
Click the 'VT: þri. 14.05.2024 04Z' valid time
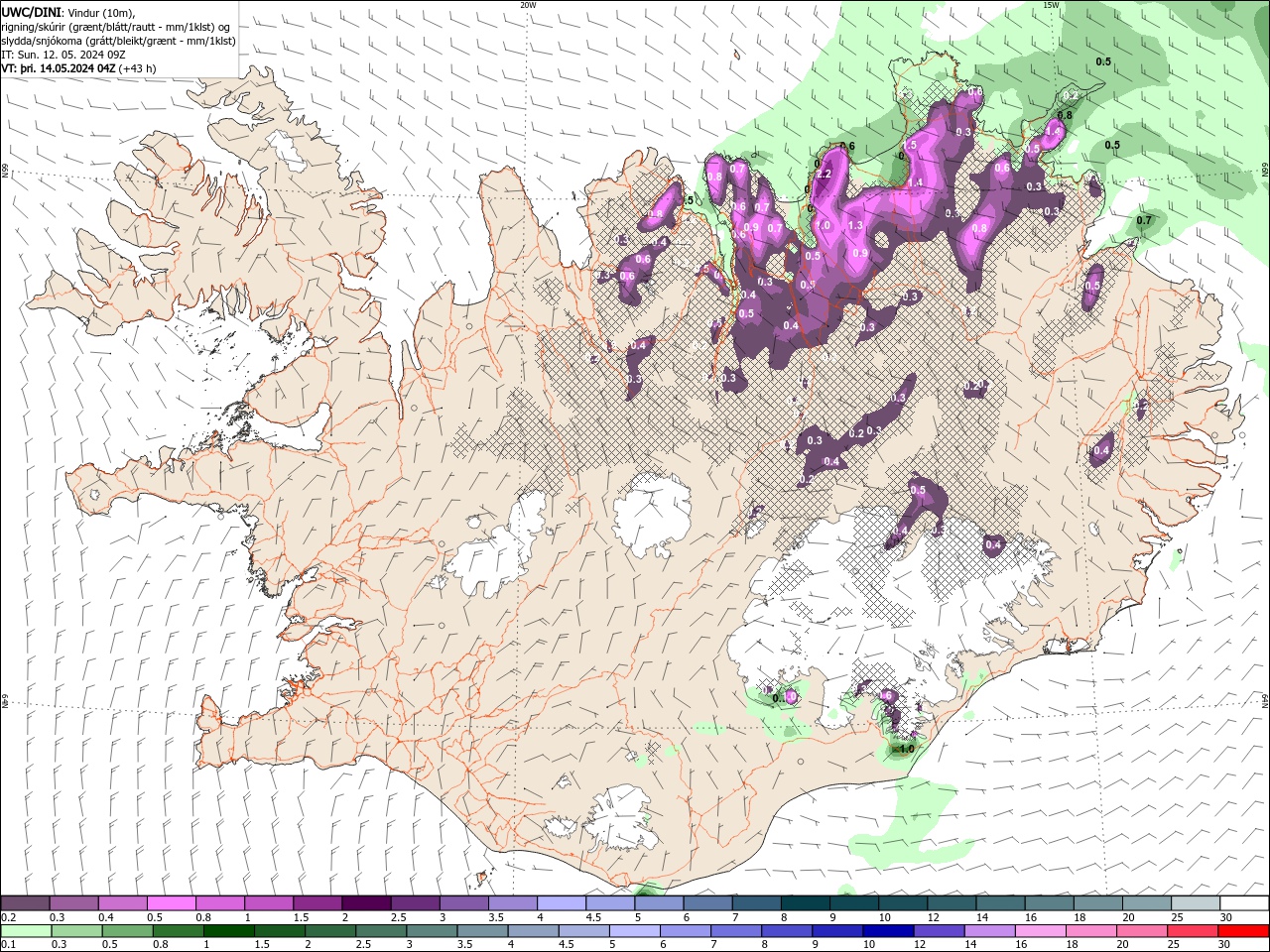tap(60, 68)
